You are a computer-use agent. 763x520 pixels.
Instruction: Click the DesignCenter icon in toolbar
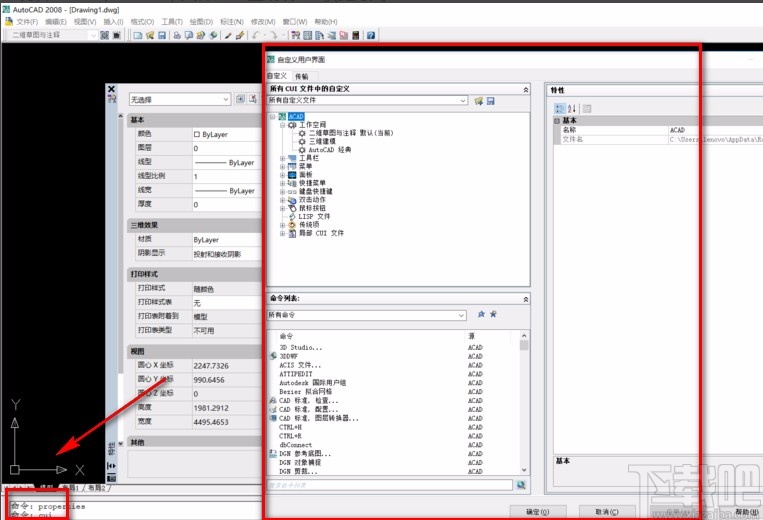tap(308, 35)
